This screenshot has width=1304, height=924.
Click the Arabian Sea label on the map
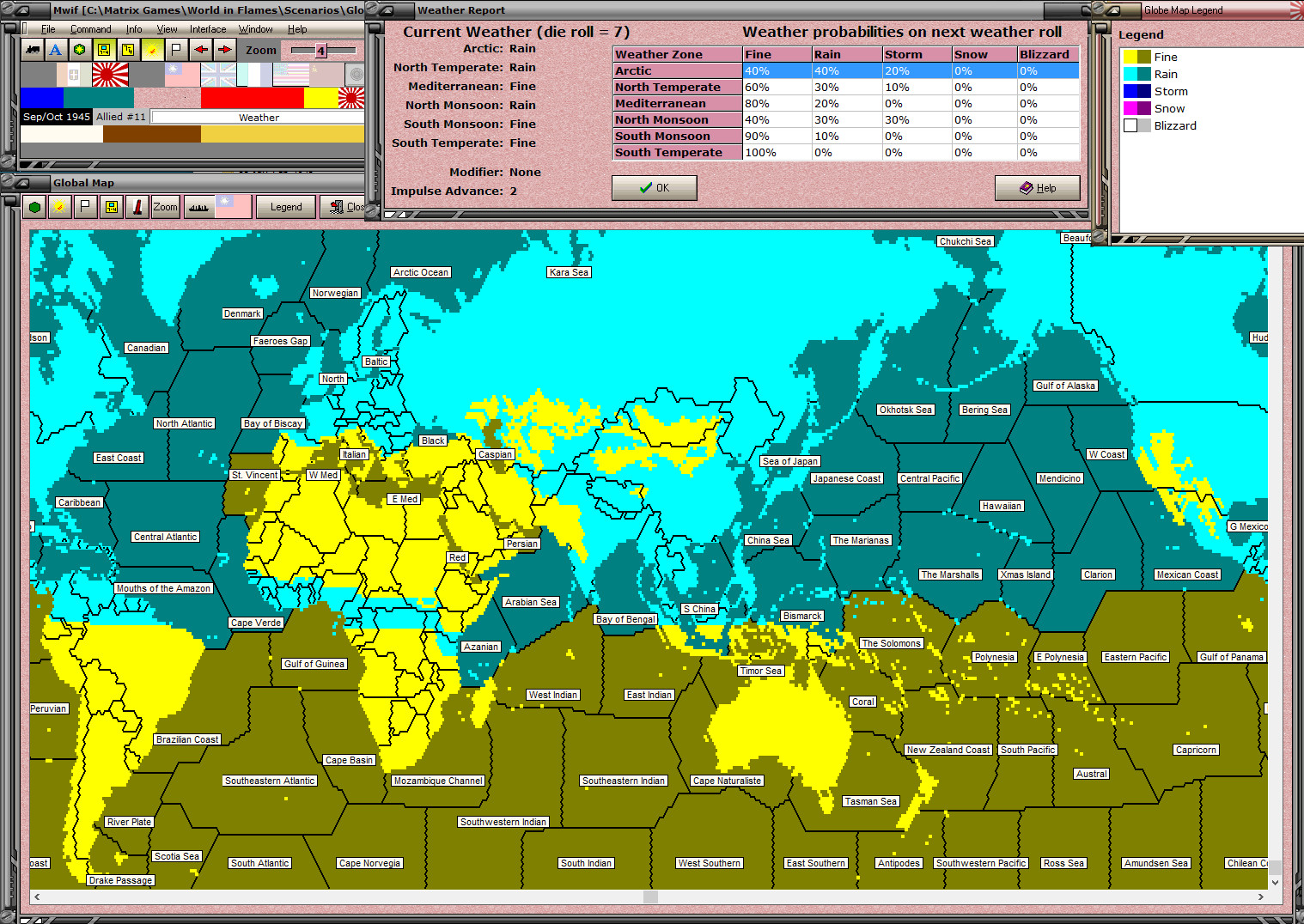tap(531, 603)
